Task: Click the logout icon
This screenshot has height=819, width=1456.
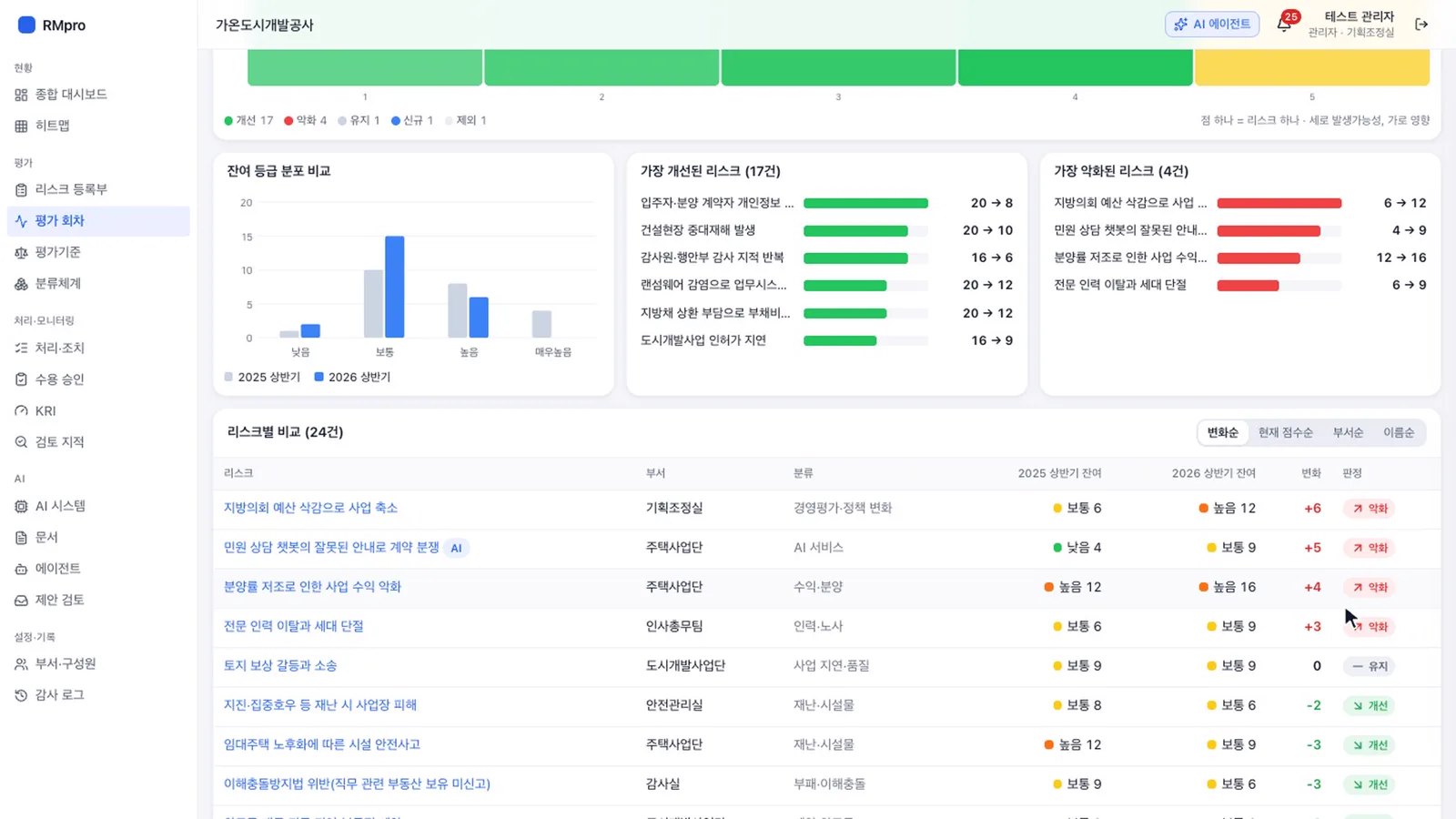Action: click(x=1421, y=25)
